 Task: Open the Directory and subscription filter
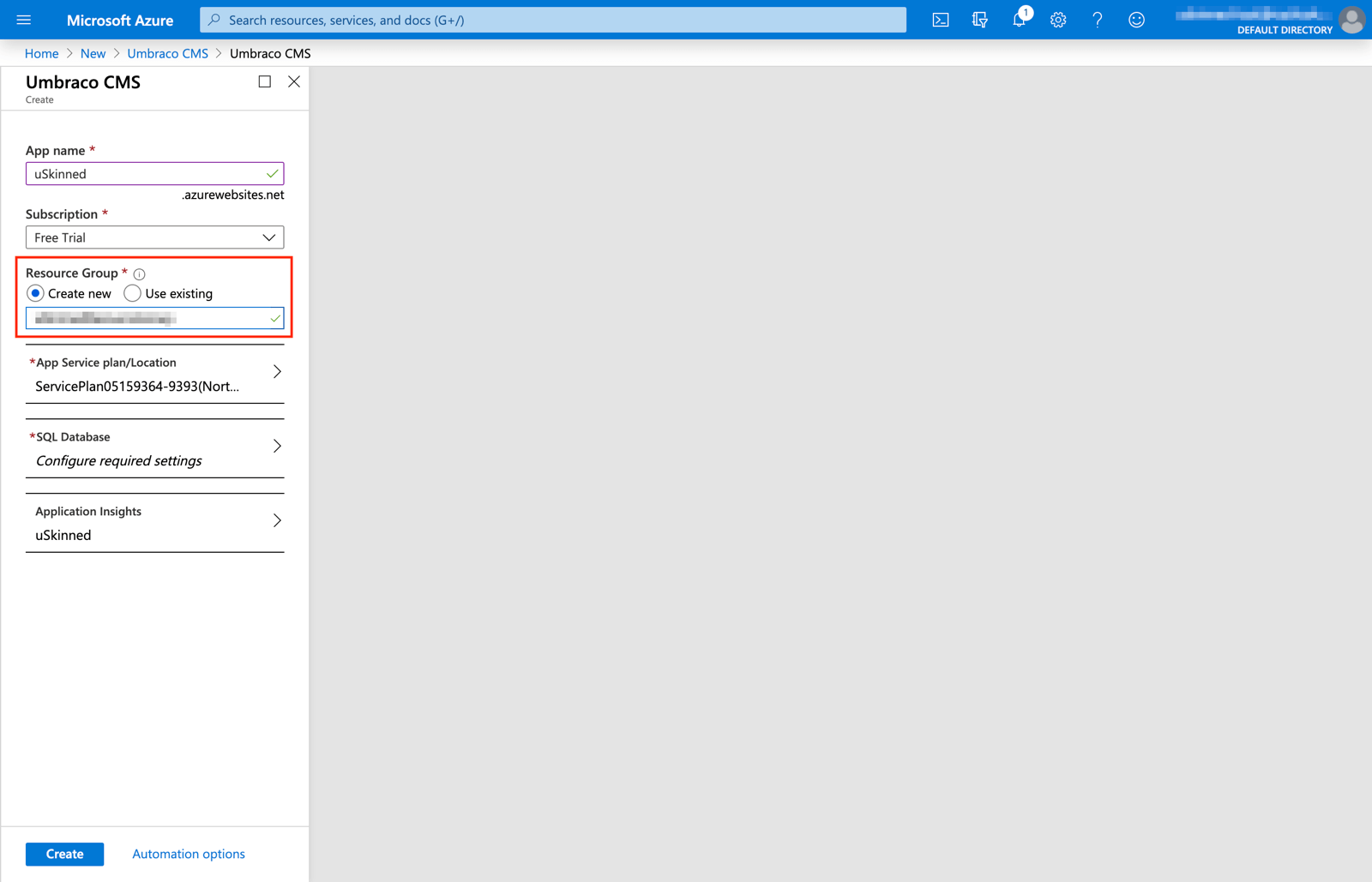[980, 20]
